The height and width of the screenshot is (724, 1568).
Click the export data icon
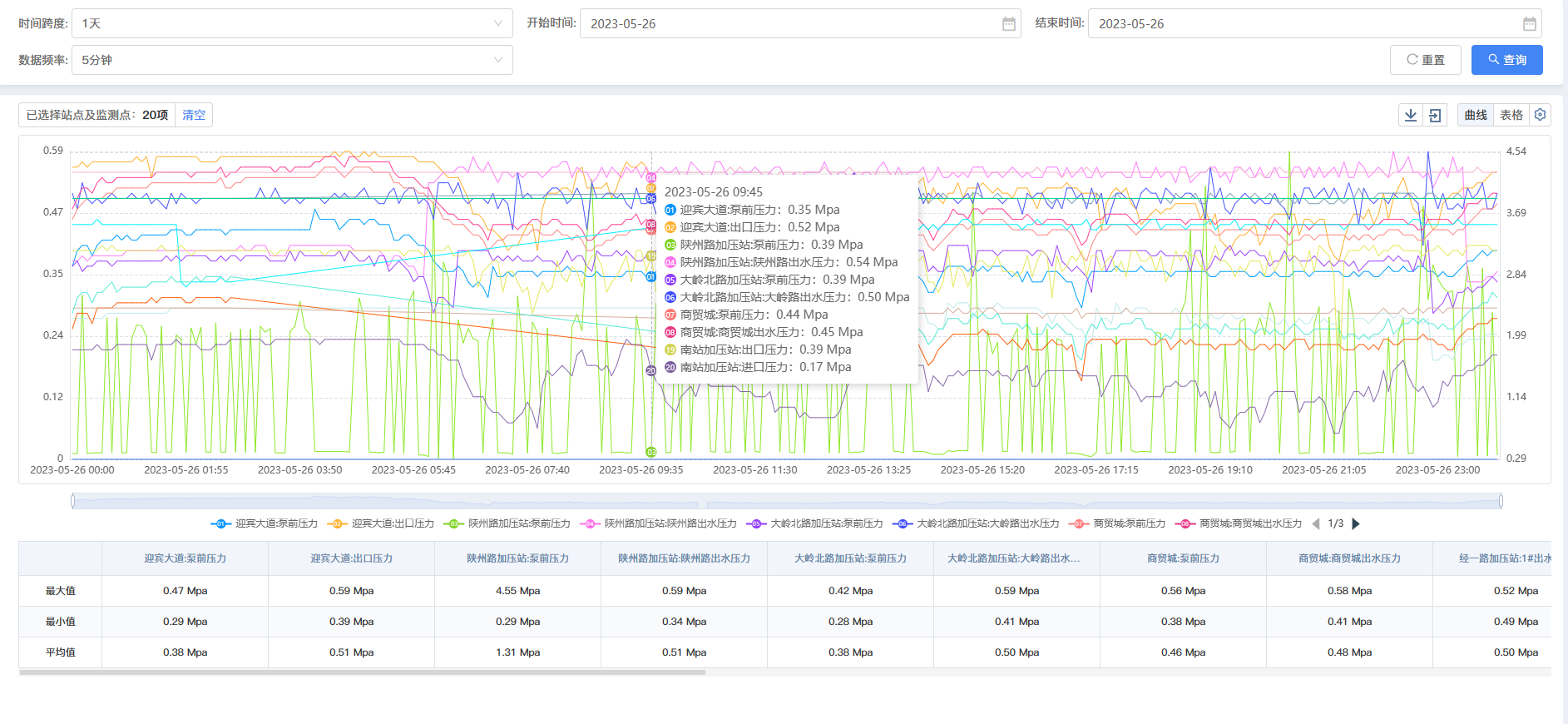1435,115
